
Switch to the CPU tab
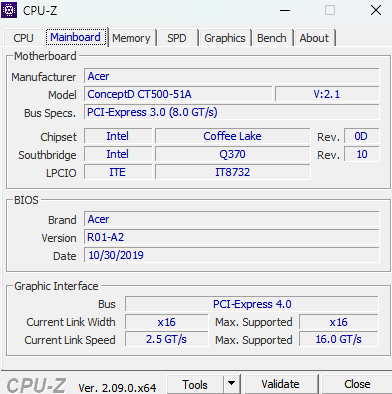coord(23,38)
